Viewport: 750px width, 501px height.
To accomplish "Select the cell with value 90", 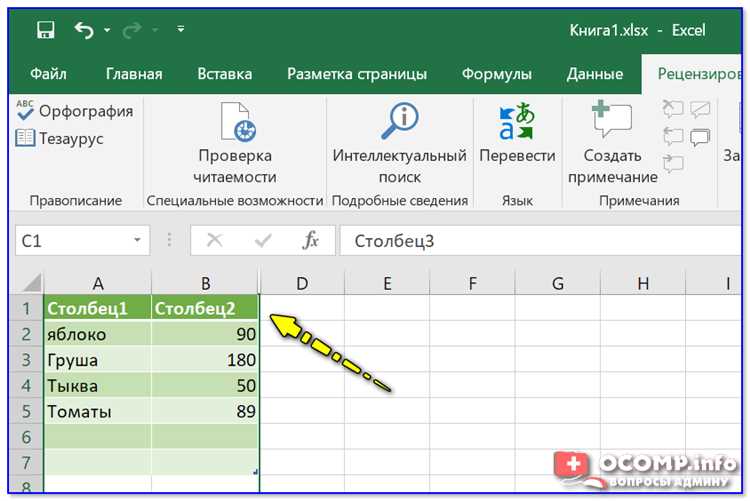I will point(205,334).
